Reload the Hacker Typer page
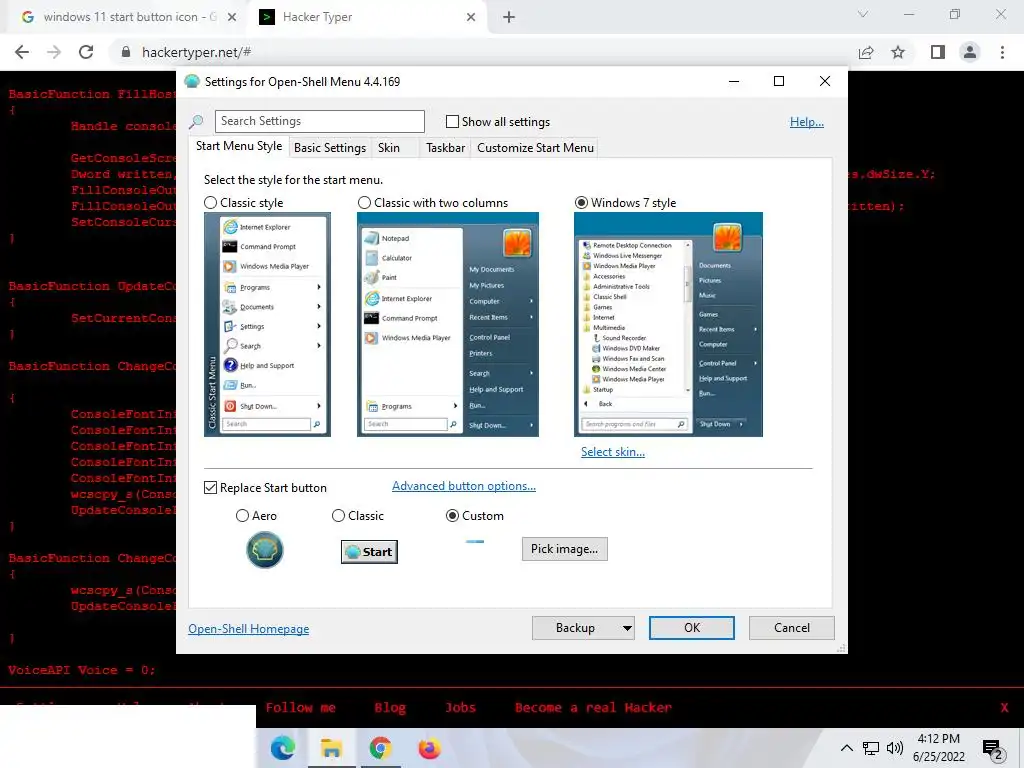This screenshot has width=1024, height=768. pos(86,52)
